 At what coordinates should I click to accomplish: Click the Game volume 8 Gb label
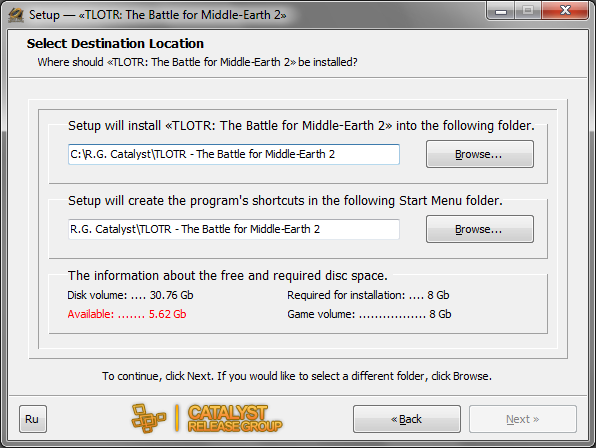[369, 314]
